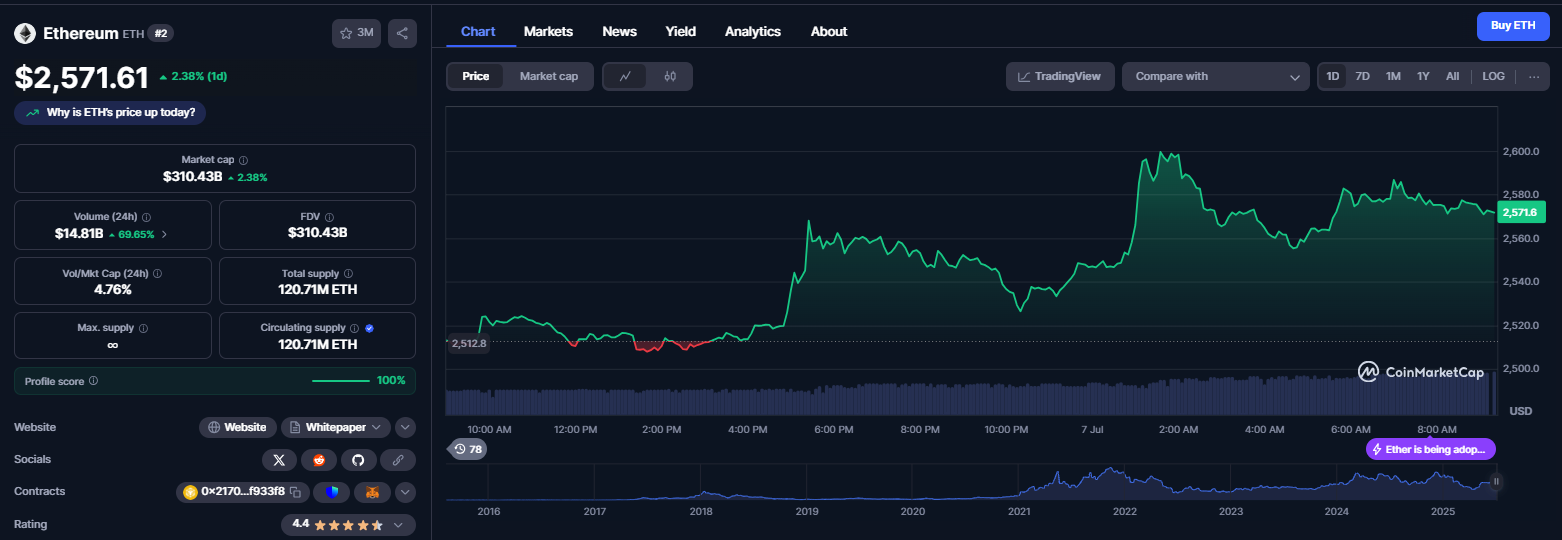Click the #2 rank badge
The image size is (1562, 540).
coord(161,33)
